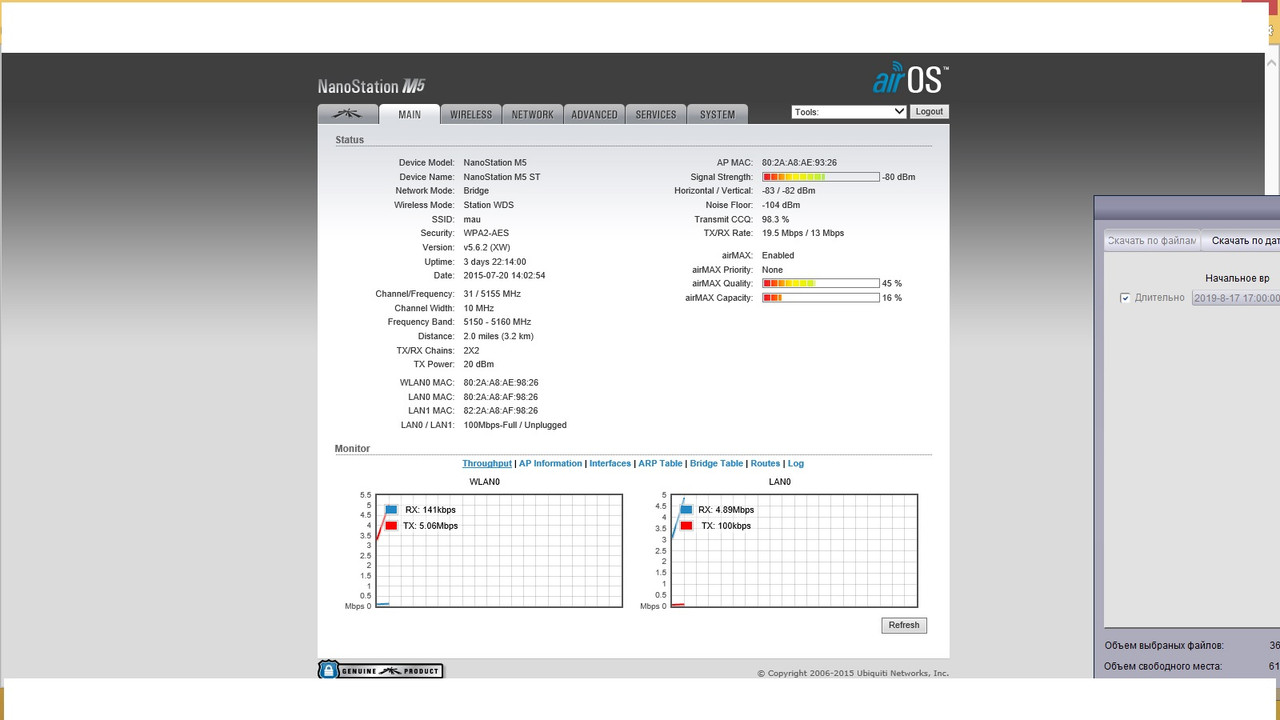The image size is (1280, 720).
Task: Click the Refresh button
Action: [x=904, y=625]
